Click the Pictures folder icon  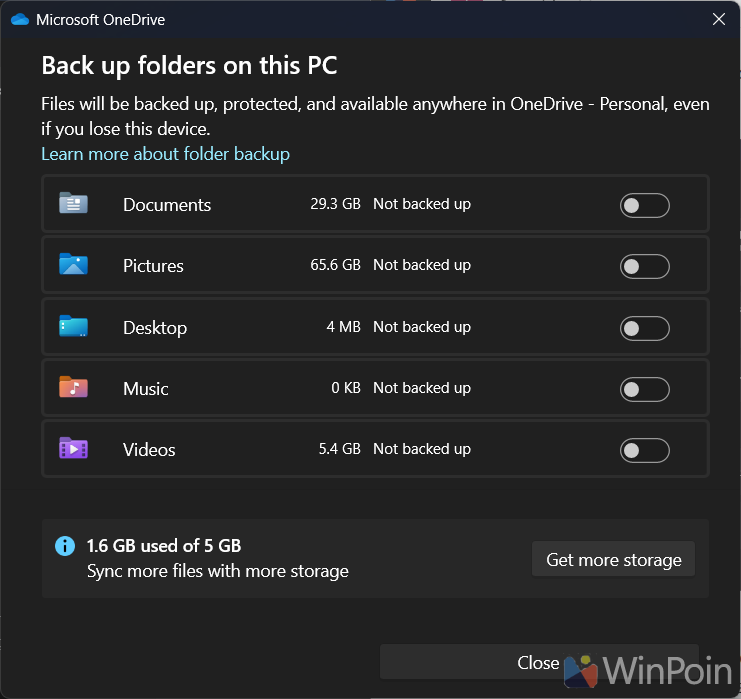coord(73,265)
